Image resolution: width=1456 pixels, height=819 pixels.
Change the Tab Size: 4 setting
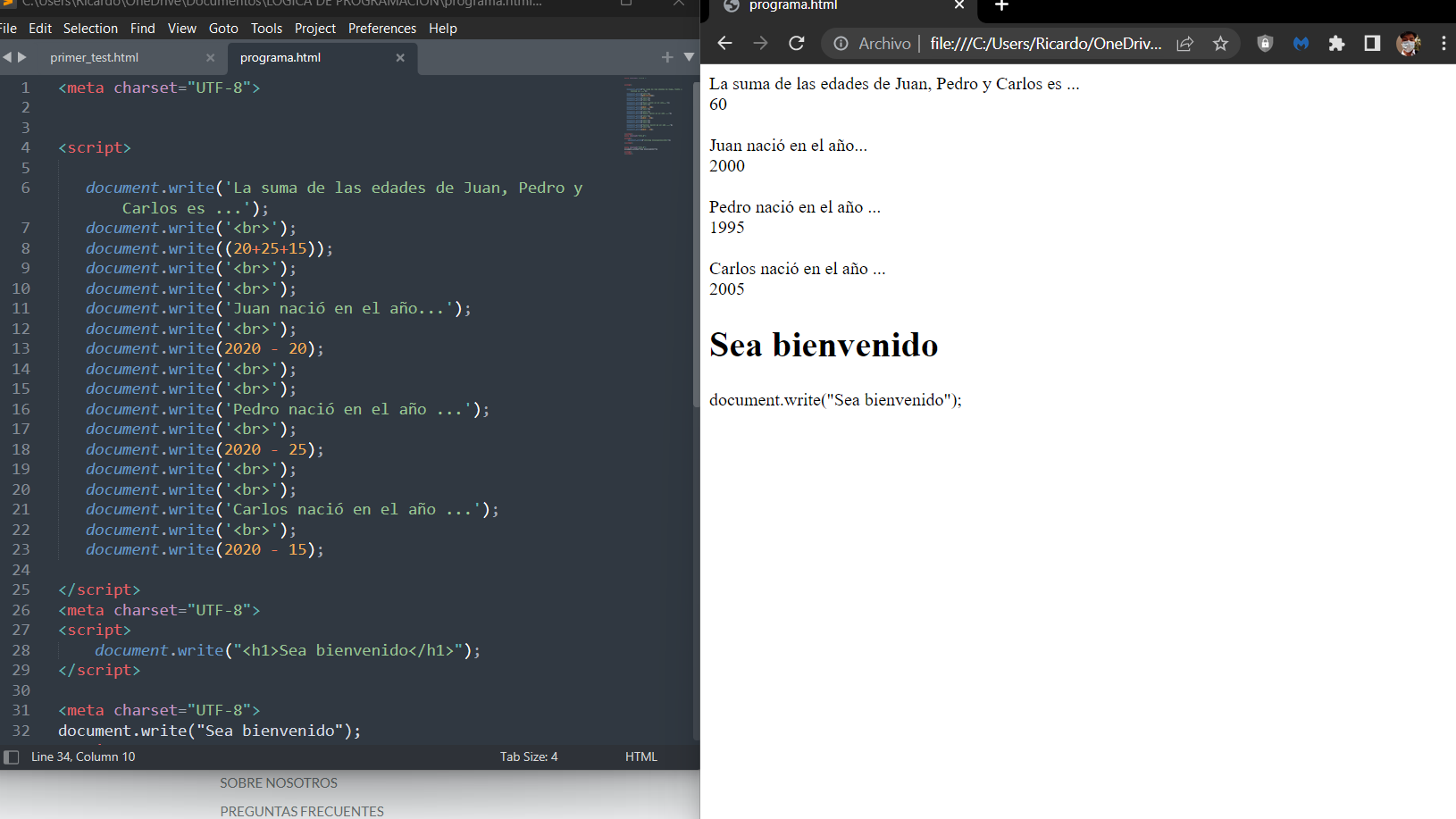click(529, 756)
